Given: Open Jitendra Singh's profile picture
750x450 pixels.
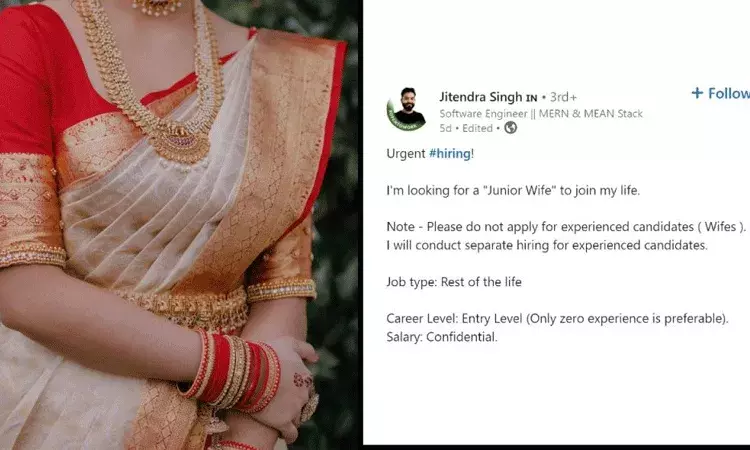Looking at the screenshot, I should click(407, 110).
